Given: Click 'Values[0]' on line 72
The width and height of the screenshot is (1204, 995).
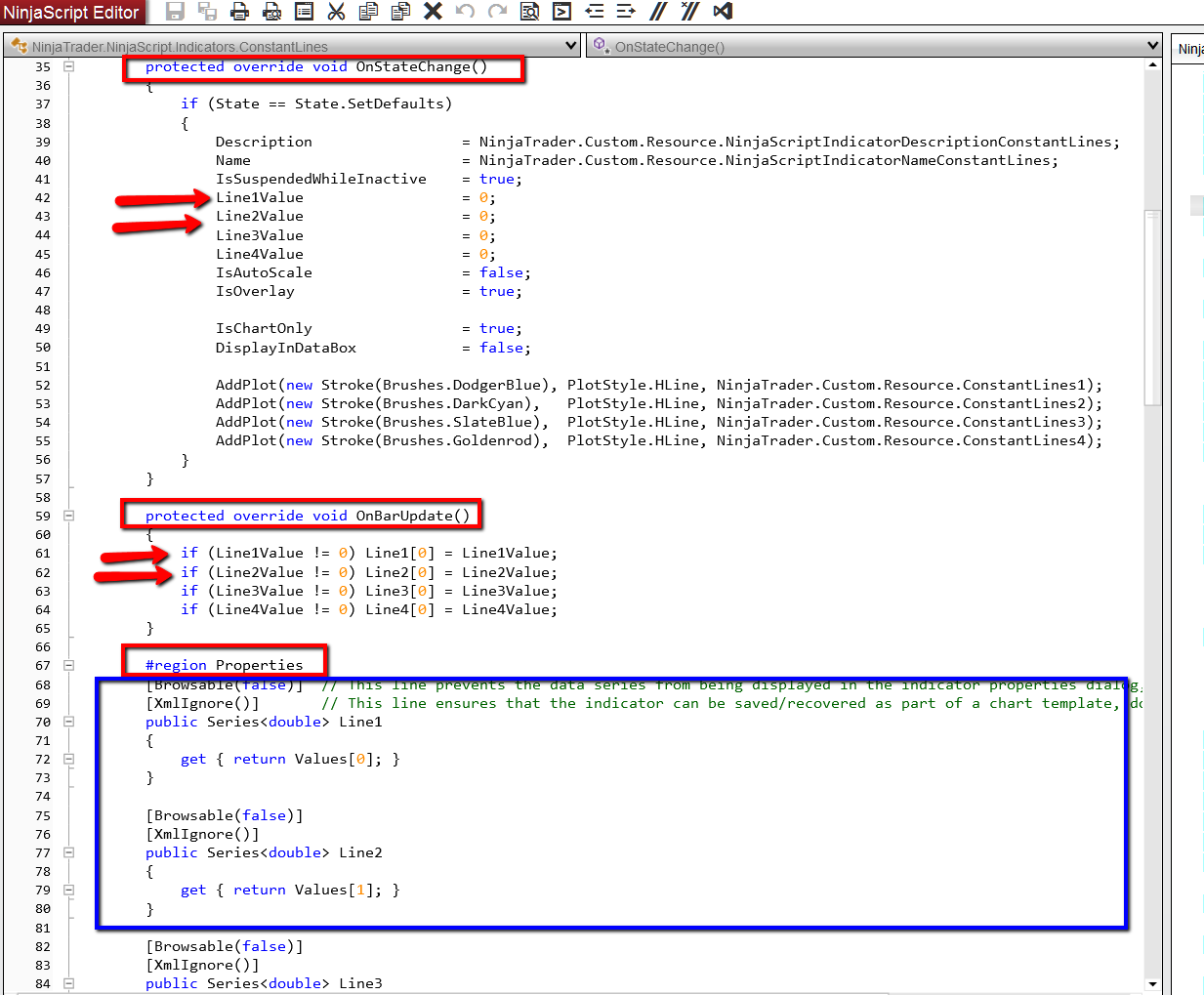Looking at the screenshot, I should [x=334, y=759].
